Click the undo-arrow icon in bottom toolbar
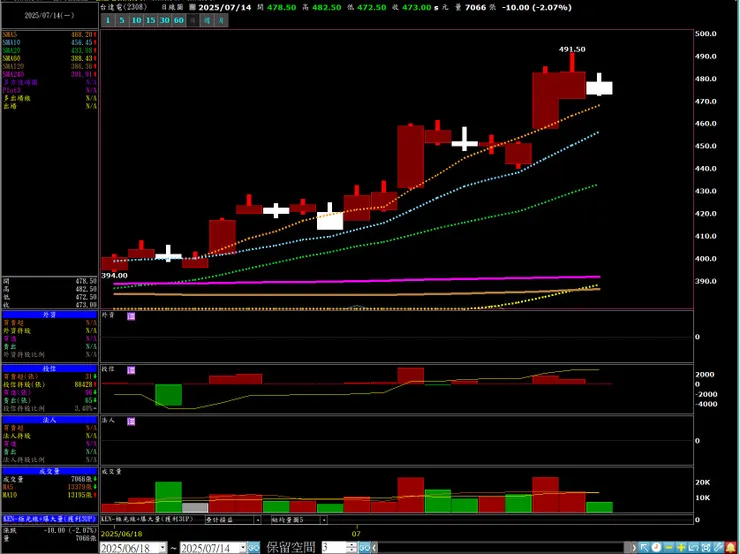Viewport: 740px width, 554px height. click(x=693, y=547)
